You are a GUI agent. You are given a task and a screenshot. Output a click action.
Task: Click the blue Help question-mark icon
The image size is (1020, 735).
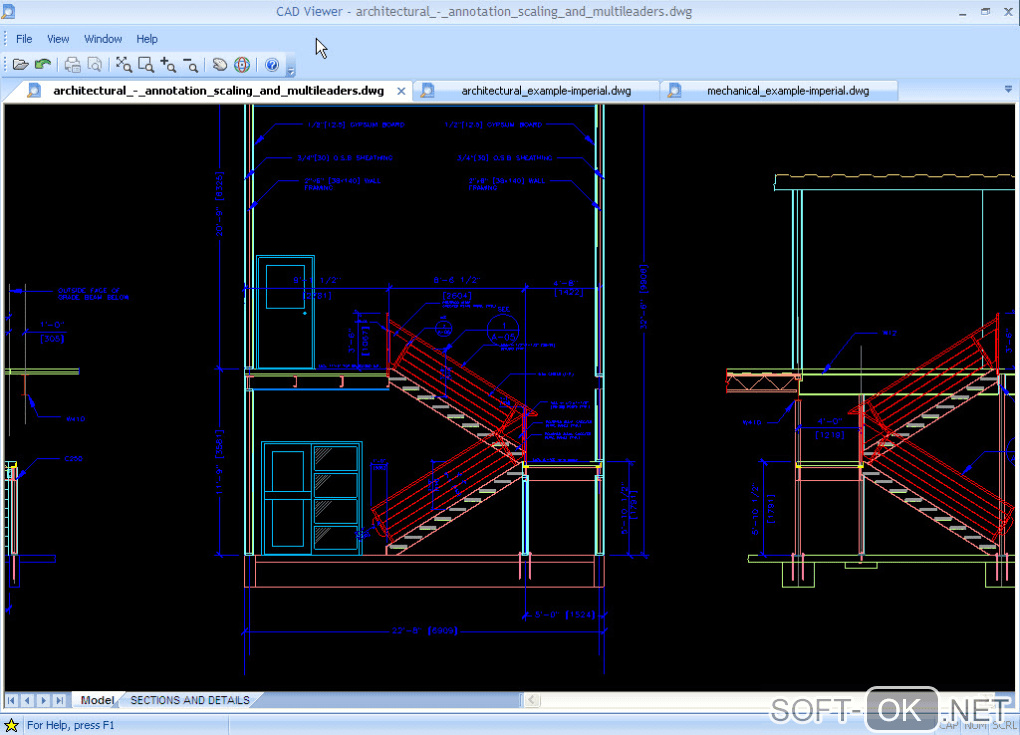click(x=272, y=64)
